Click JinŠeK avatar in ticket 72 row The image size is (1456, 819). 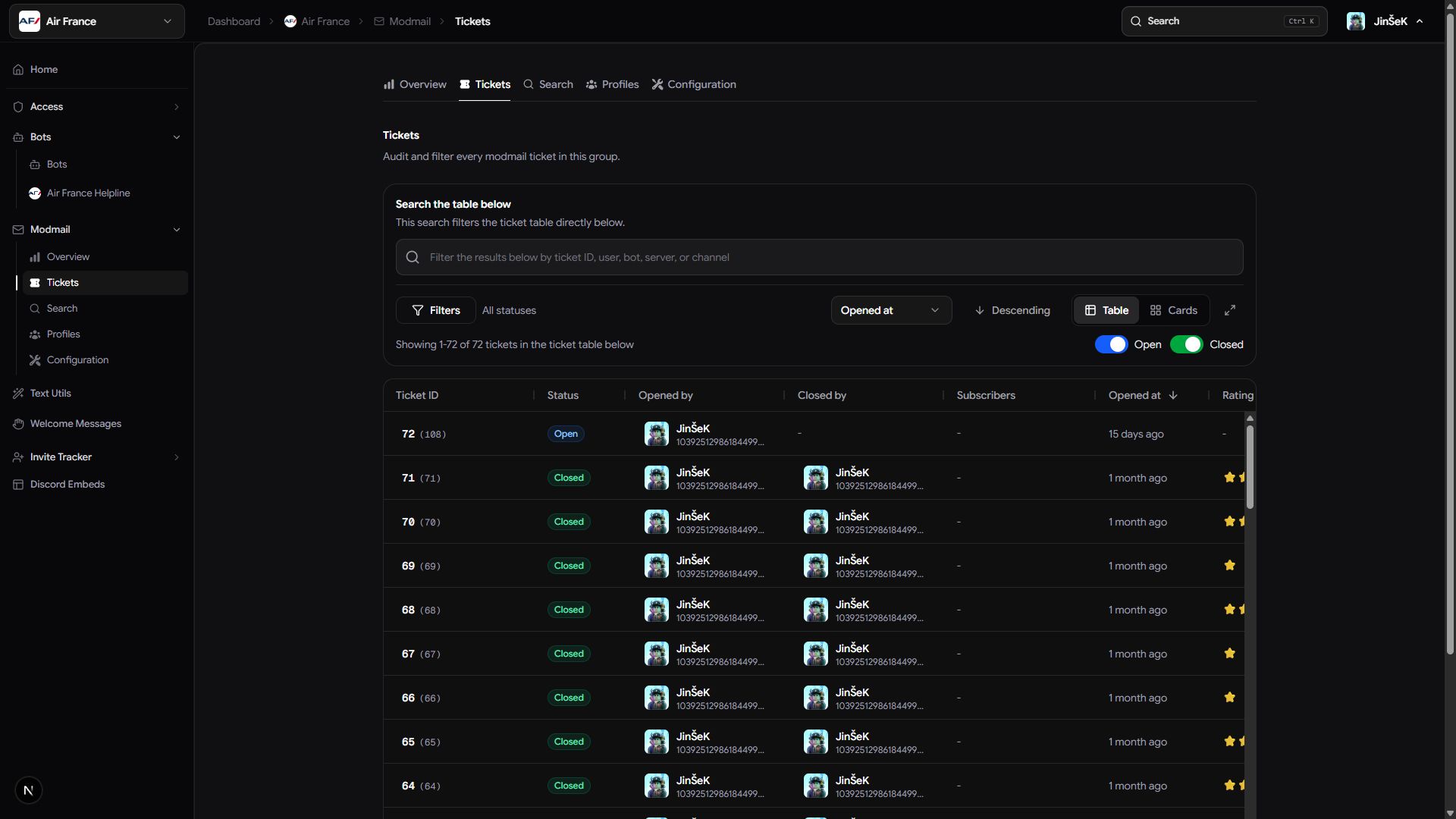(x=657, y=434)
